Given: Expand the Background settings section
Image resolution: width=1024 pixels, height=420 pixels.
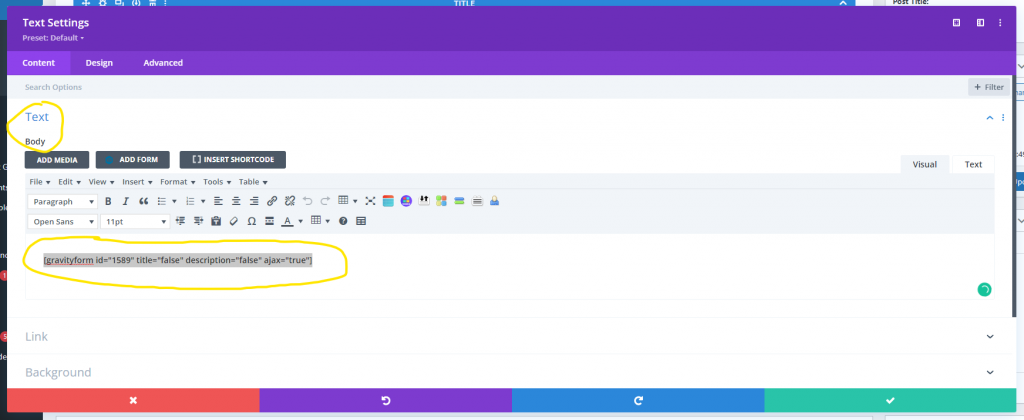Looking at the screenshot, I should click(511, 372).
